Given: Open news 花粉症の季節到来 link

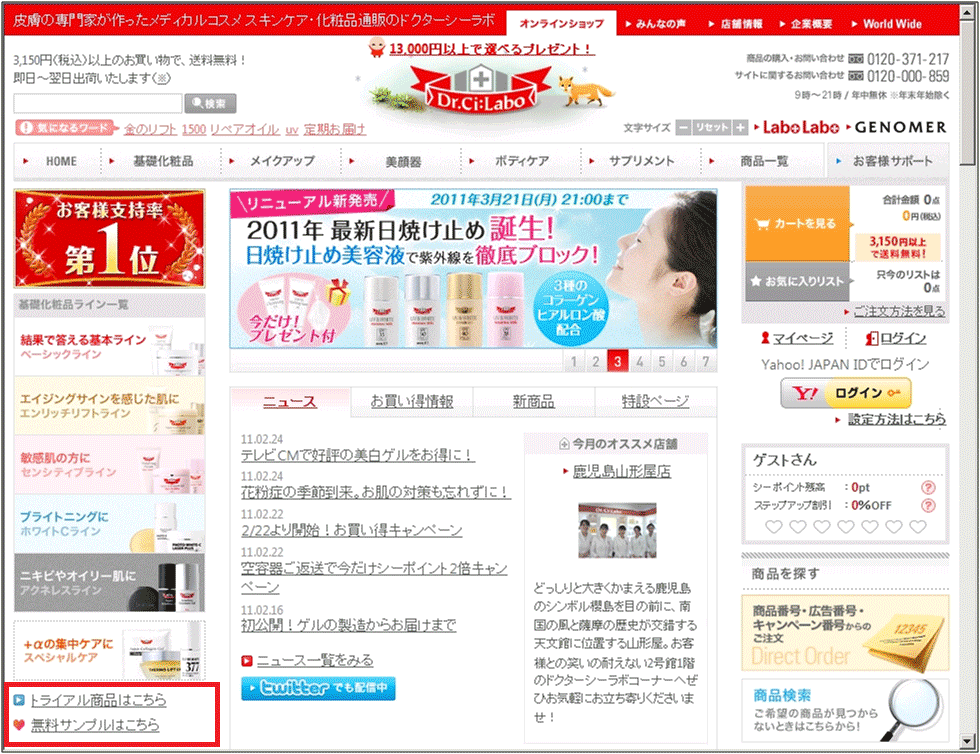Looking at the screenshot, I should coord(376,493).
